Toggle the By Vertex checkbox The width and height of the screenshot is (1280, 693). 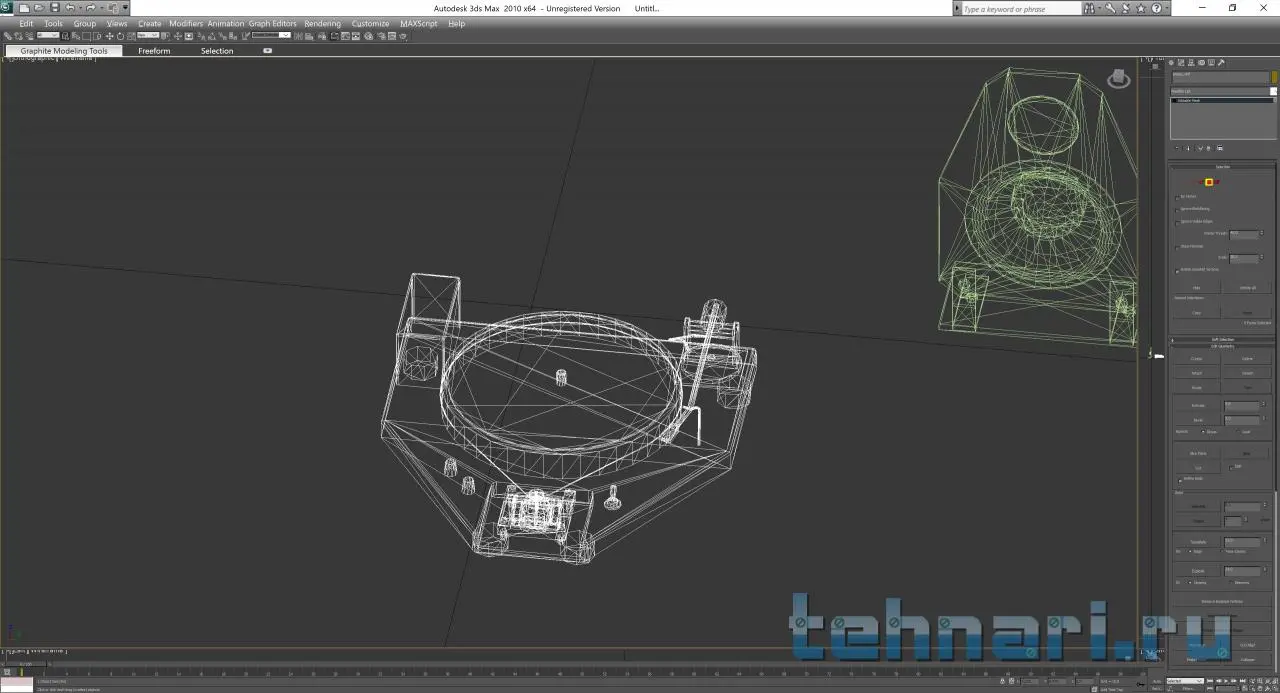pos(1177,197)
